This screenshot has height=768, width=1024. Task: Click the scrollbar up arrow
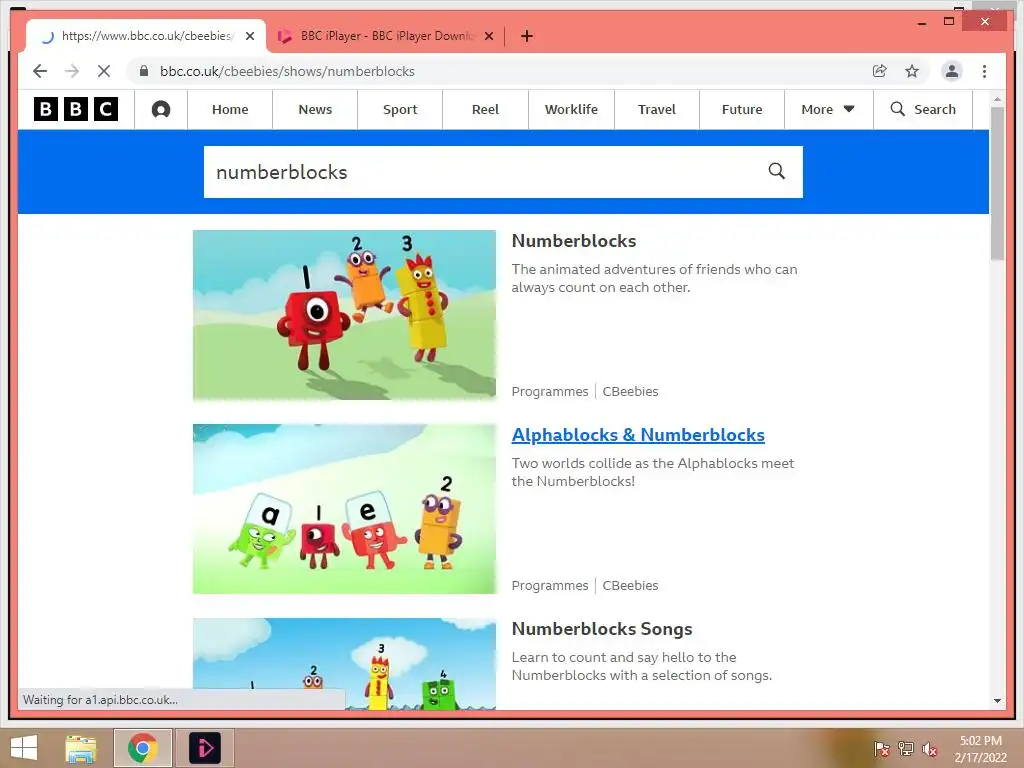tap(997, 99)
